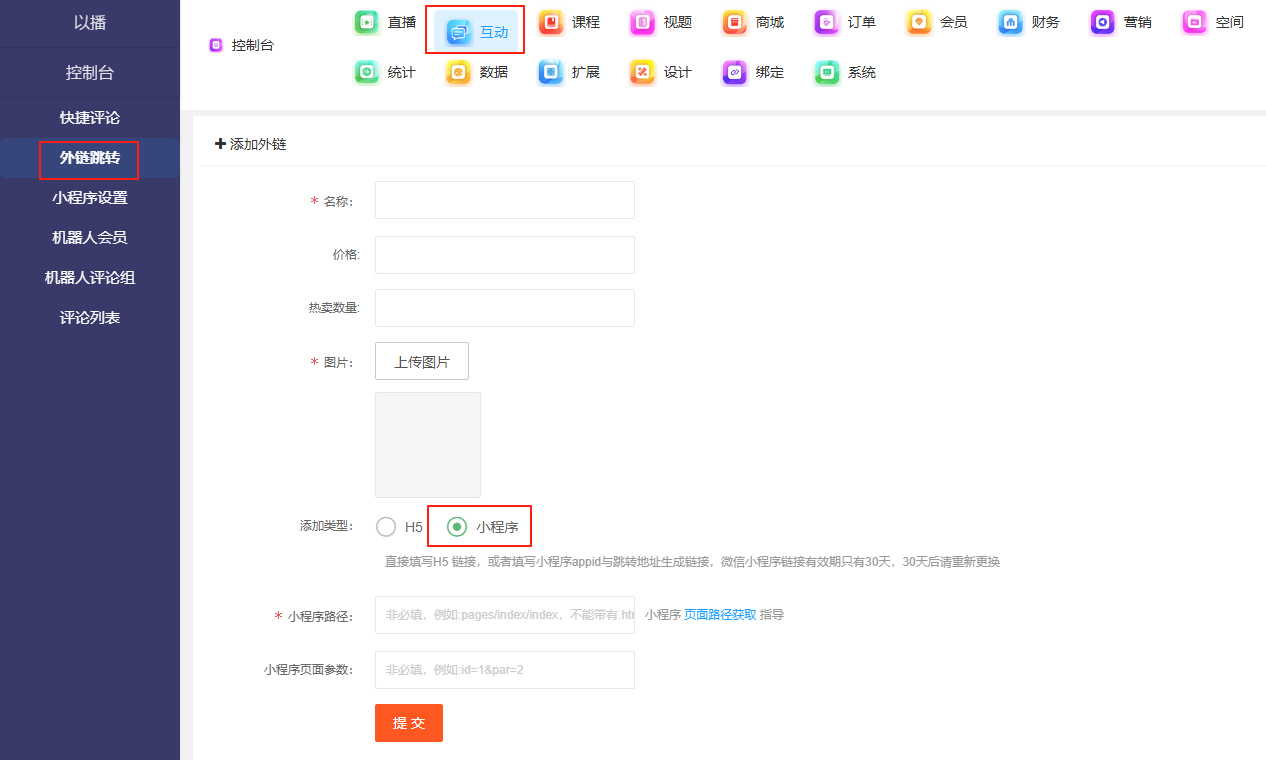Open the 页面路径获取 link

tap(720, 615)
